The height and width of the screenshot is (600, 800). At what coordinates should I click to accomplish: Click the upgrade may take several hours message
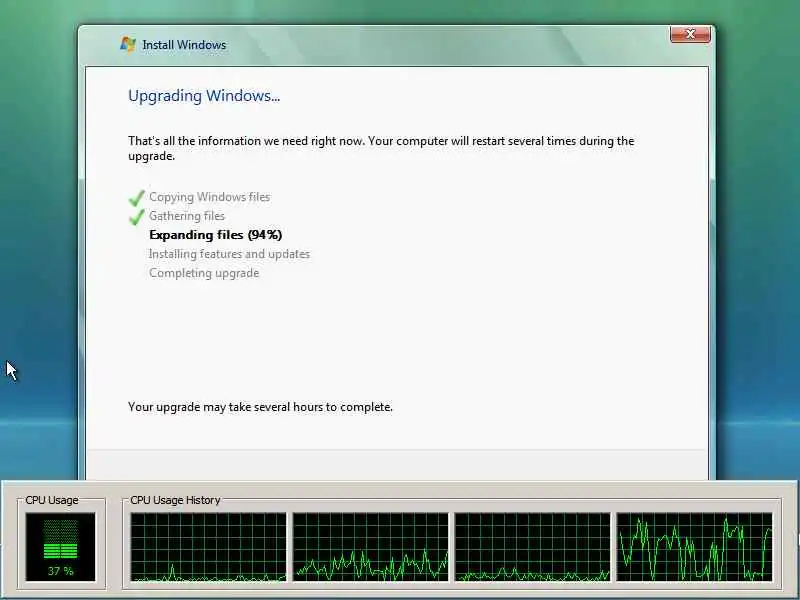(x=260, y=407)
